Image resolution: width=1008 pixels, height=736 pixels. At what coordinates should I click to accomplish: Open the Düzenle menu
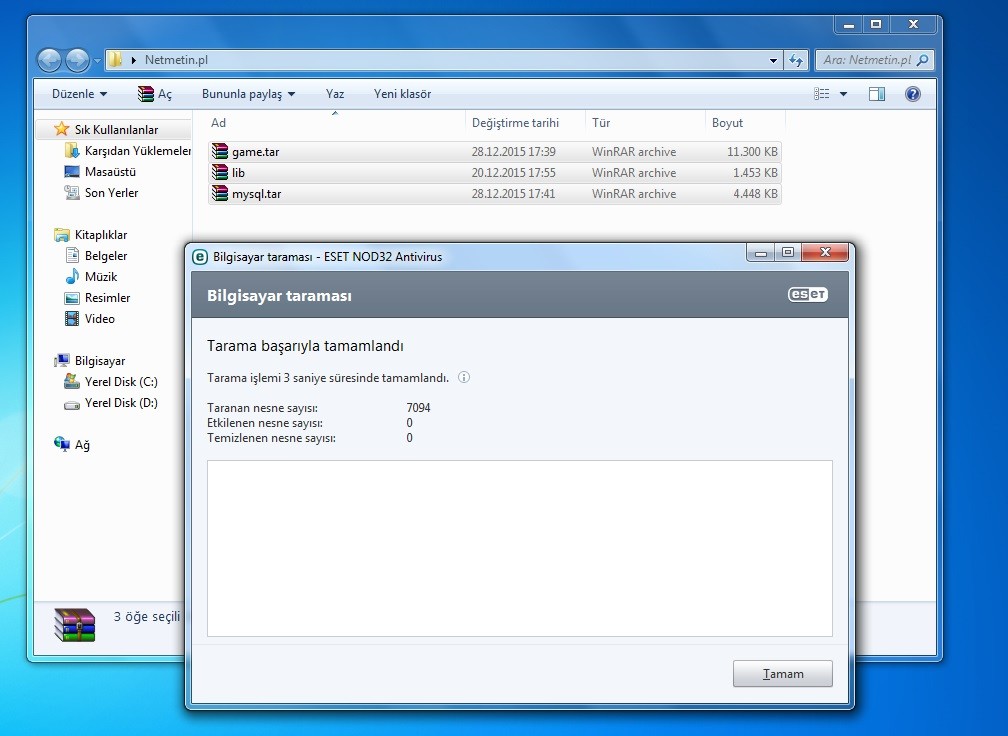[79, 94]
